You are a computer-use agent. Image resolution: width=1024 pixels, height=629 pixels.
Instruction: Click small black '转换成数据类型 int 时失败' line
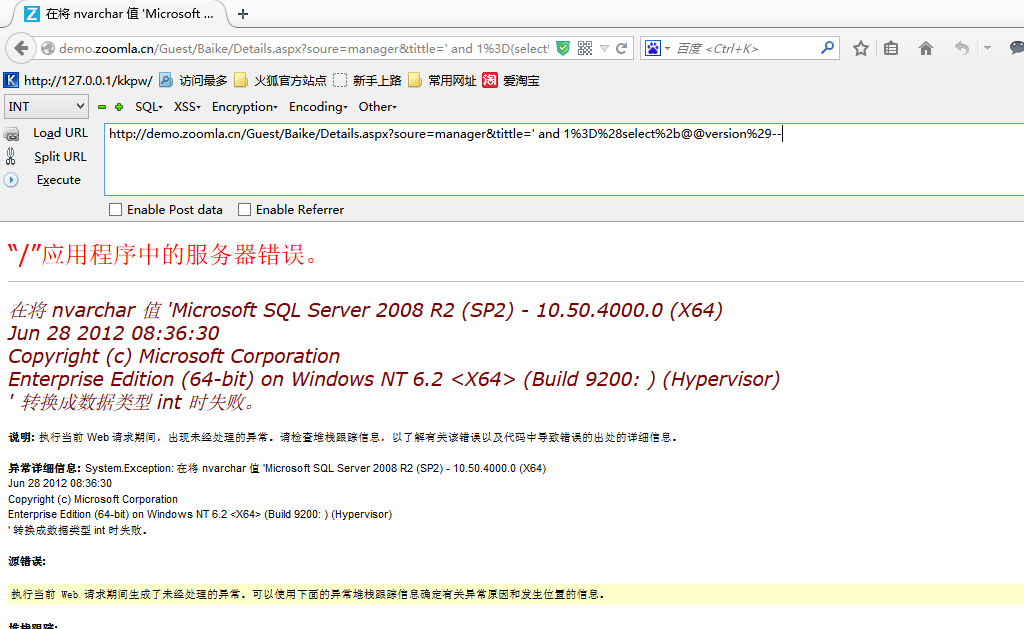click(78, 530)
